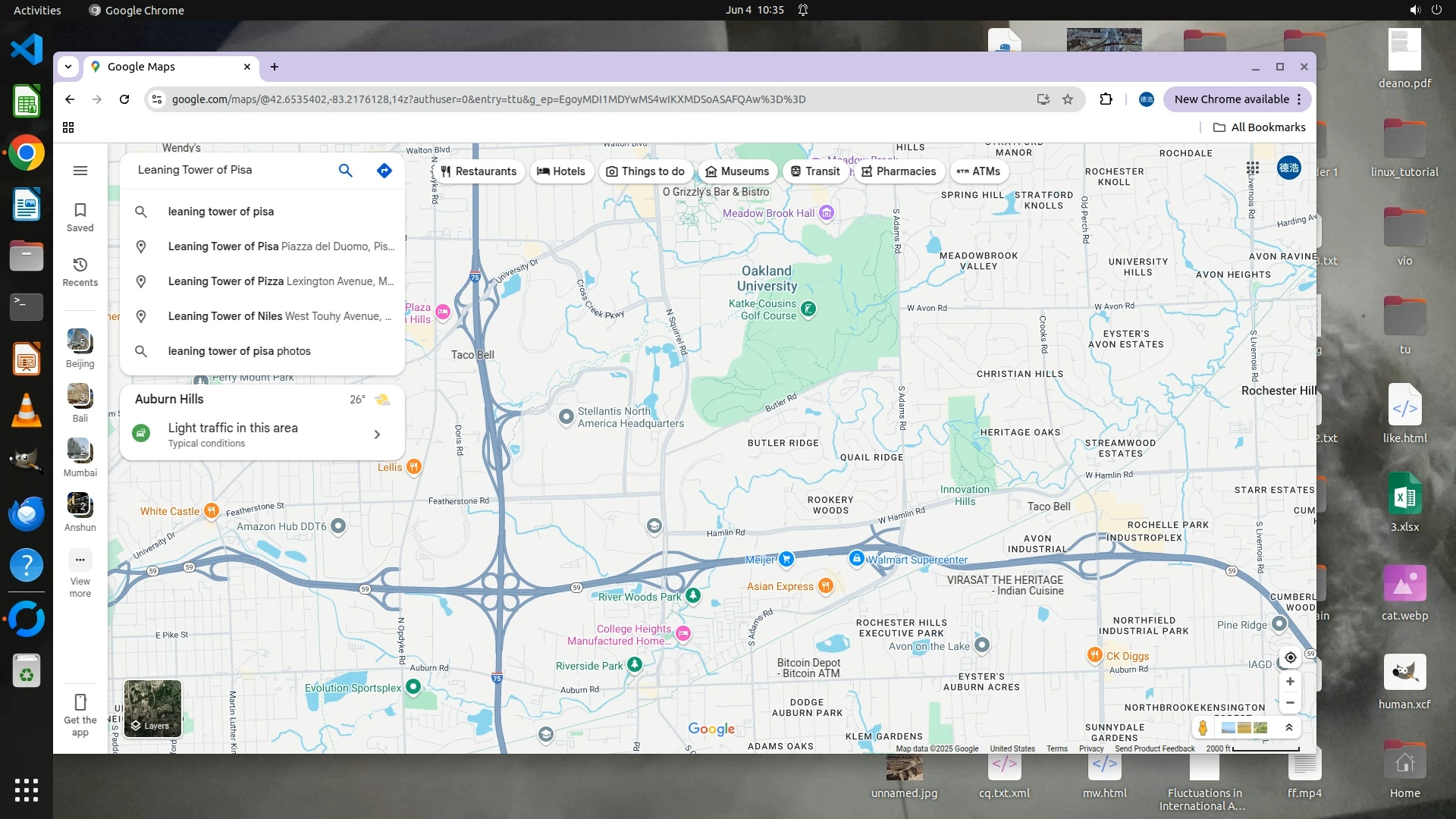Toggle the Layers satellite thumbnail
The height and width of the screenshot is (819, 1456).
pos(152,708)
